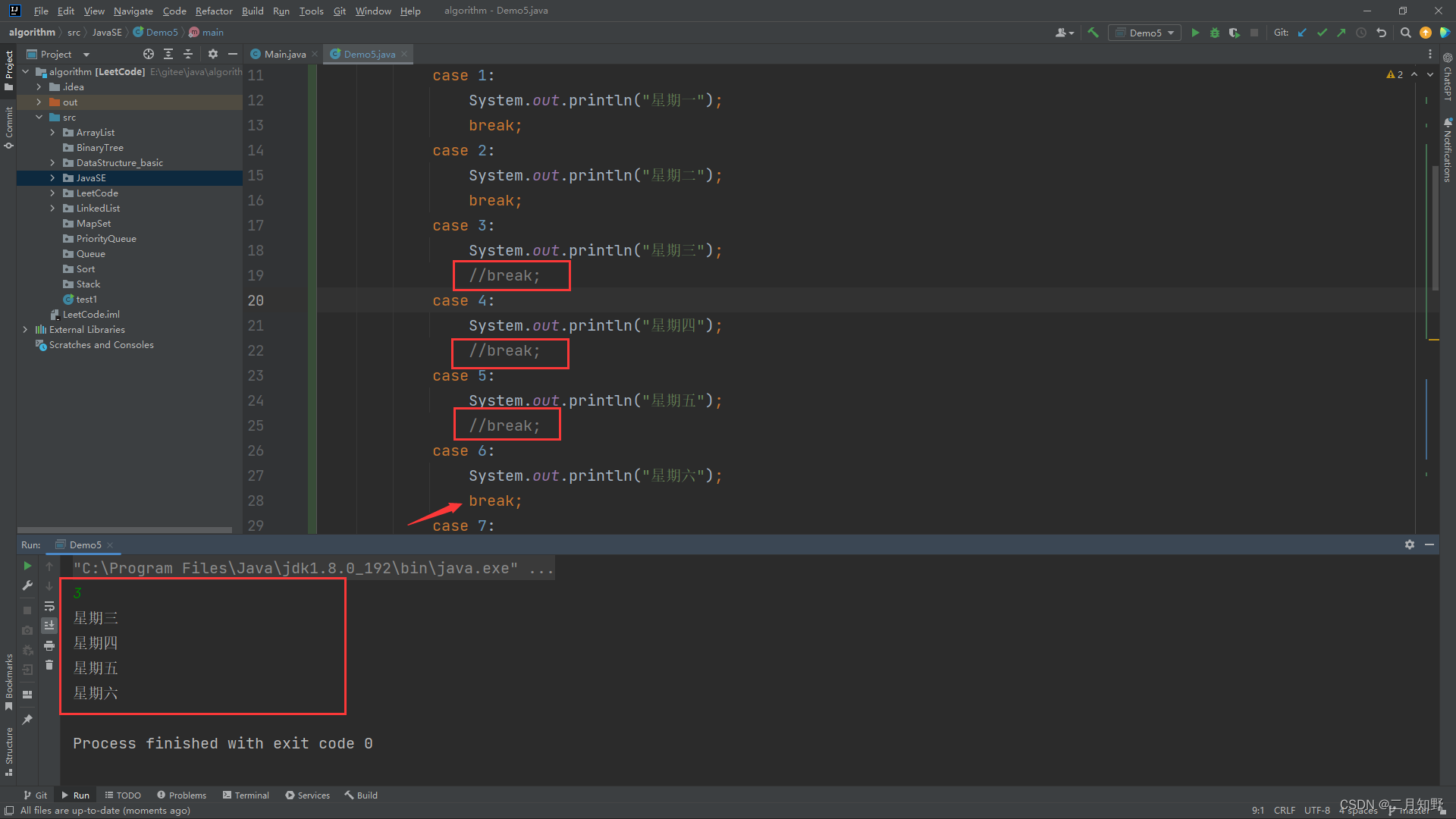
Task: Expand the out folder
Action: [x=39, y=102]
